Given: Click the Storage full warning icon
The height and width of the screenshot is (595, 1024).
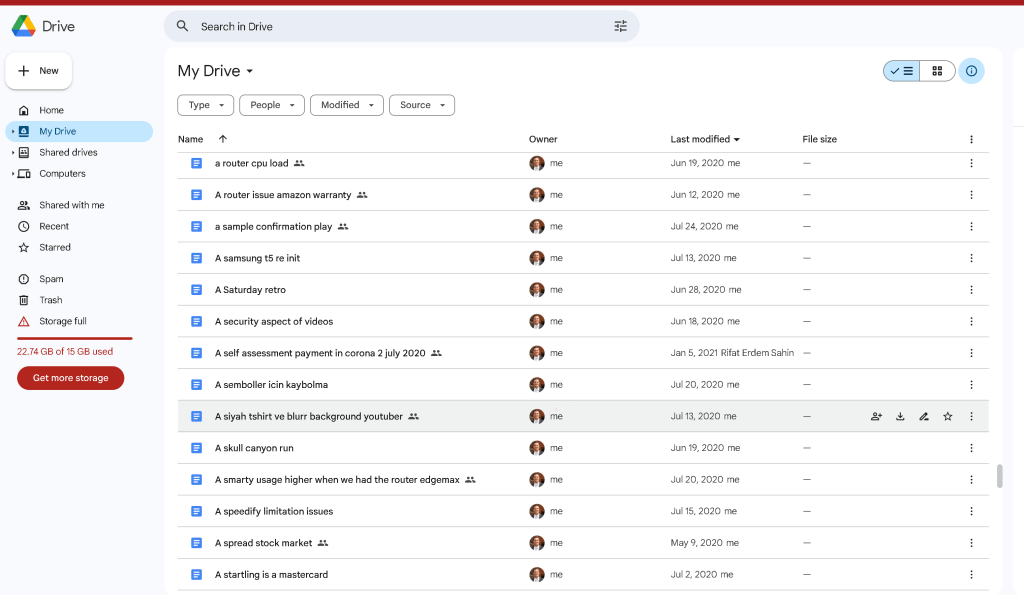Looking at the screenshot, I should [x=24, y=321].
